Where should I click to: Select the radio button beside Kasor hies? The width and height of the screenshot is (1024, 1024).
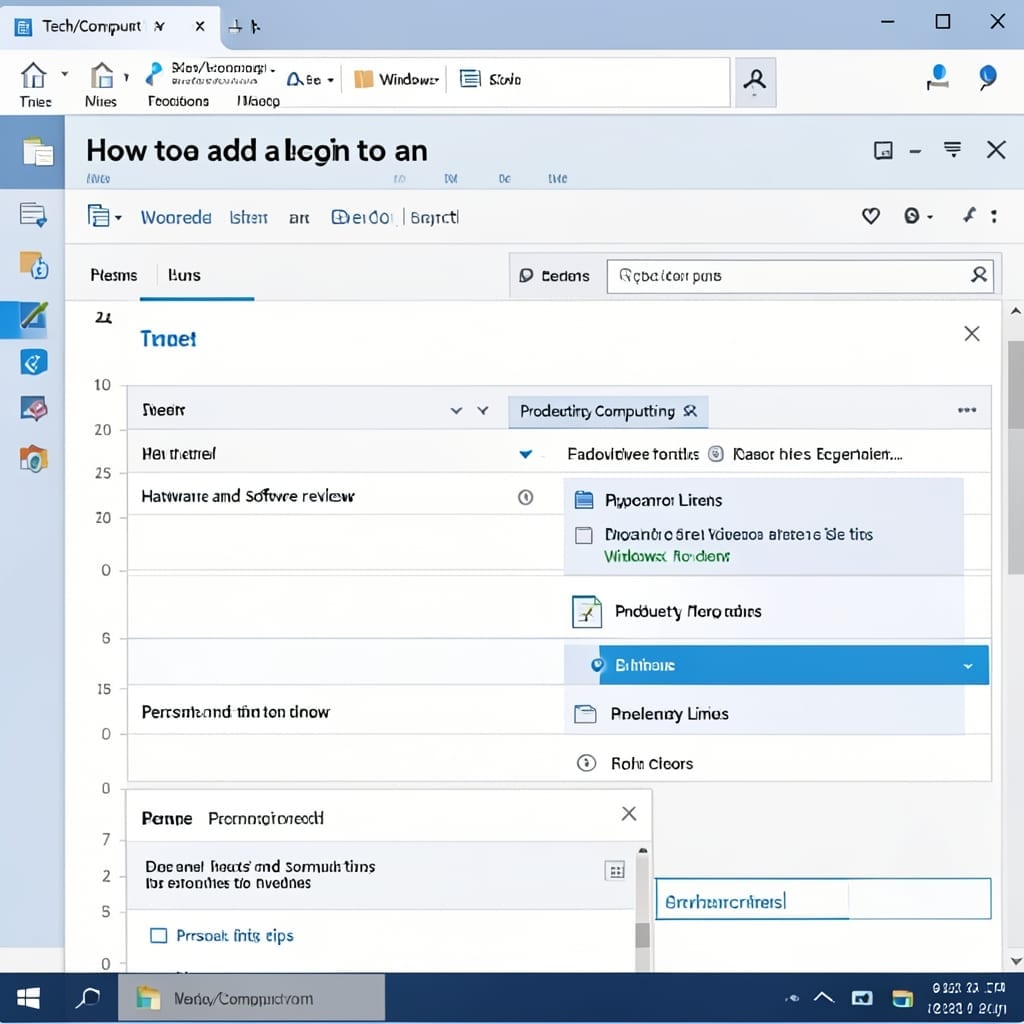pyautogui.click(x=716, y=454)
